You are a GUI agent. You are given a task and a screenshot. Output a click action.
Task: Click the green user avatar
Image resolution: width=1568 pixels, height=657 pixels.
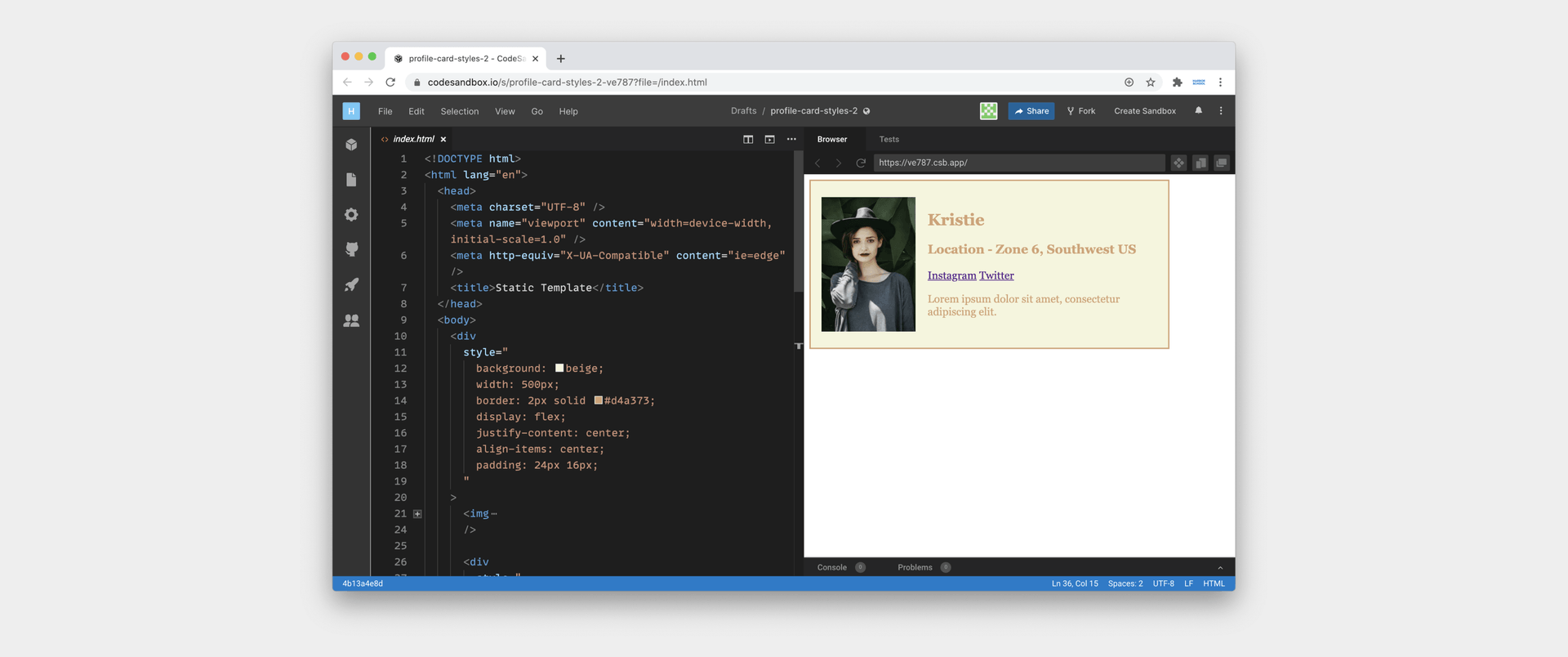[x=988, y=111]
